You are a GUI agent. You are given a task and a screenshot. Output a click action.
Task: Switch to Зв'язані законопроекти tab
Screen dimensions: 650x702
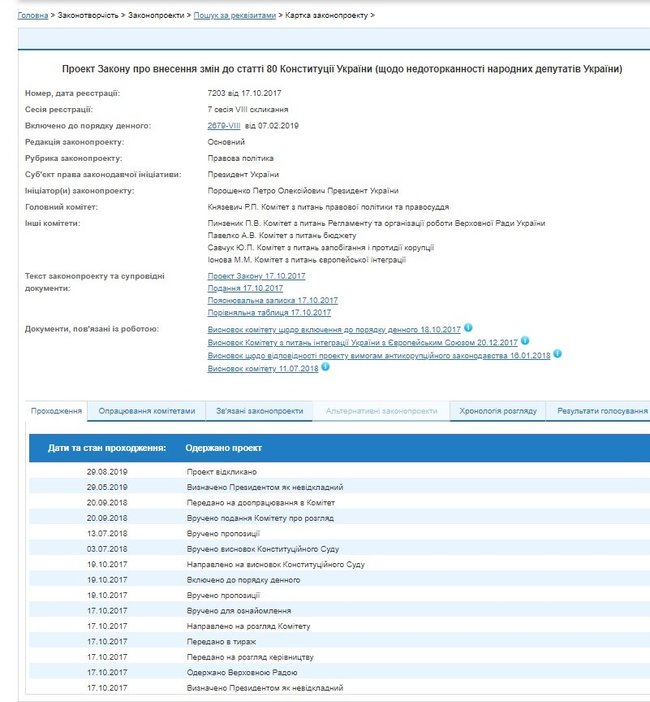tap(260, 411)
